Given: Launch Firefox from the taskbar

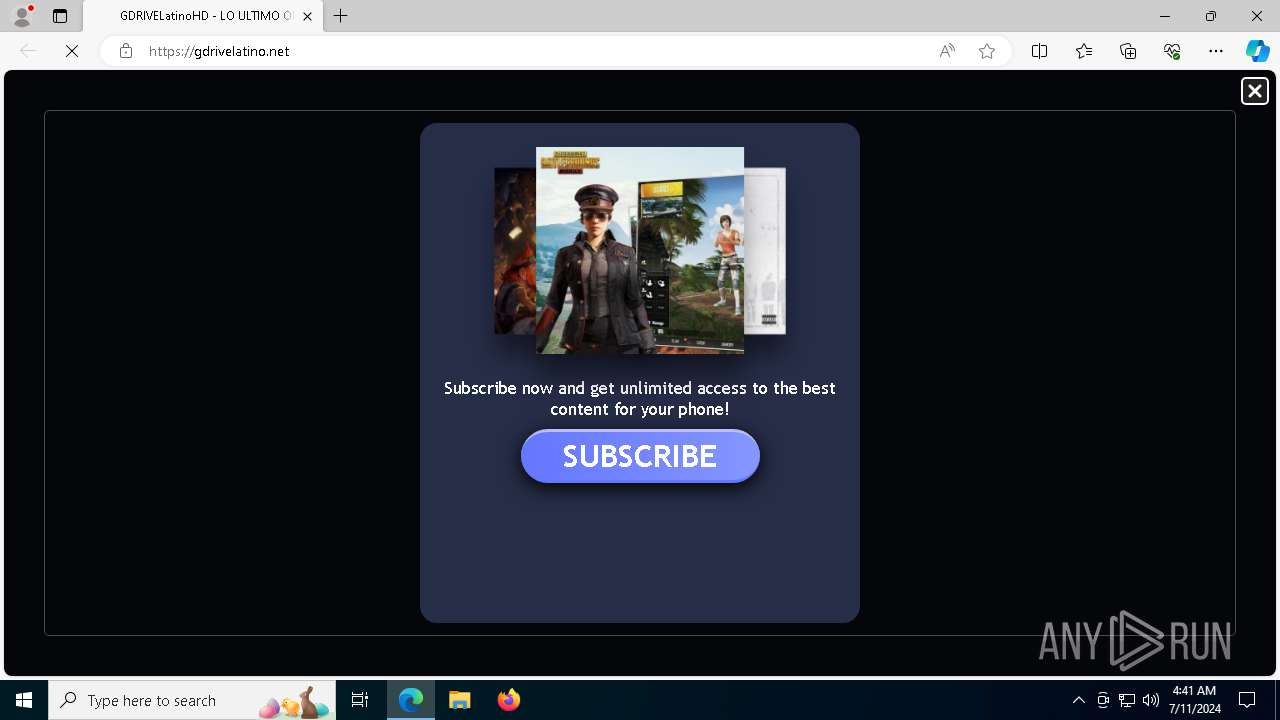Looking at the screenshot, I should click(508, 700).
